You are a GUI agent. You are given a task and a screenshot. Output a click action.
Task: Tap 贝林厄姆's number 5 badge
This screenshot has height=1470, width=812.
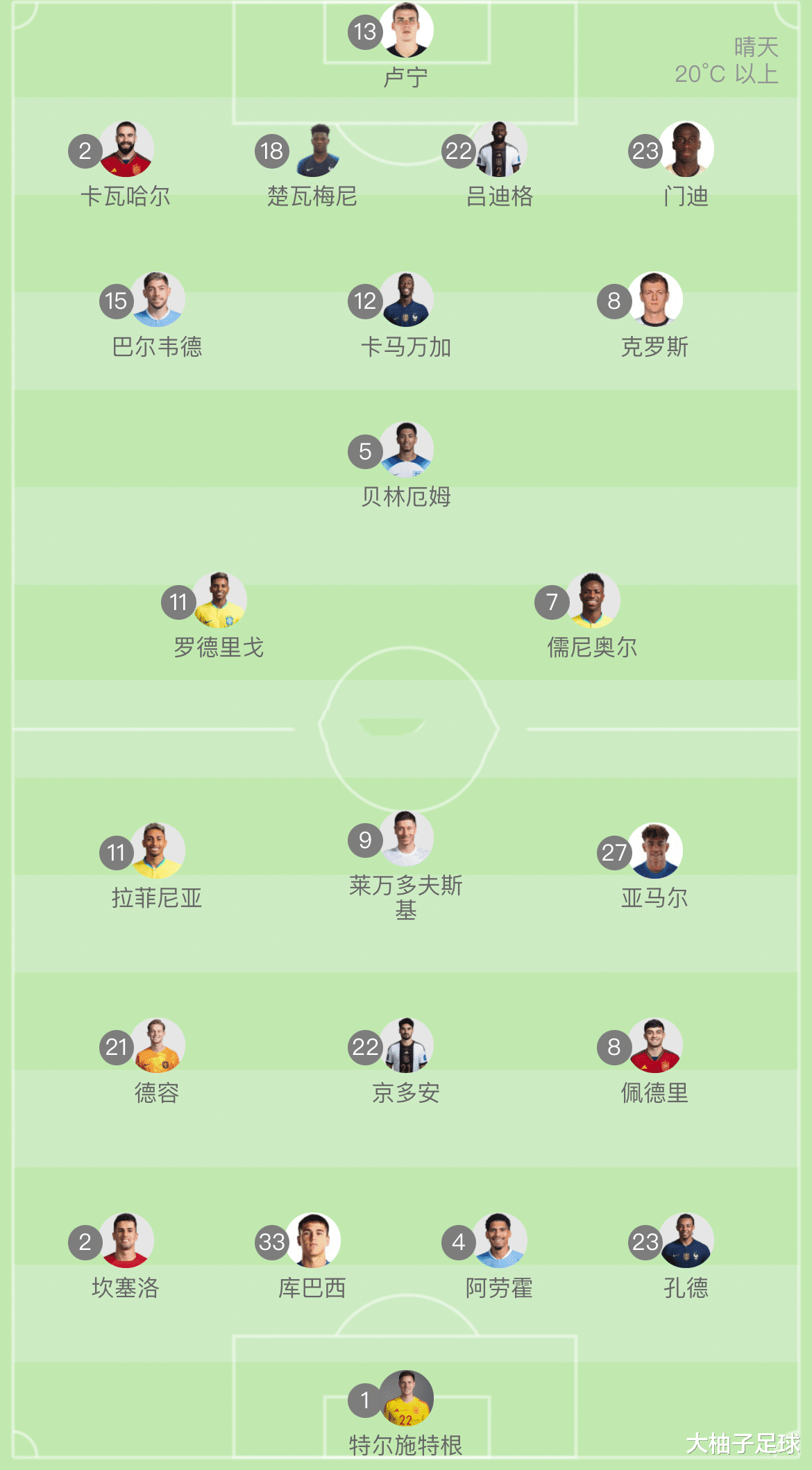pos(365,451)
